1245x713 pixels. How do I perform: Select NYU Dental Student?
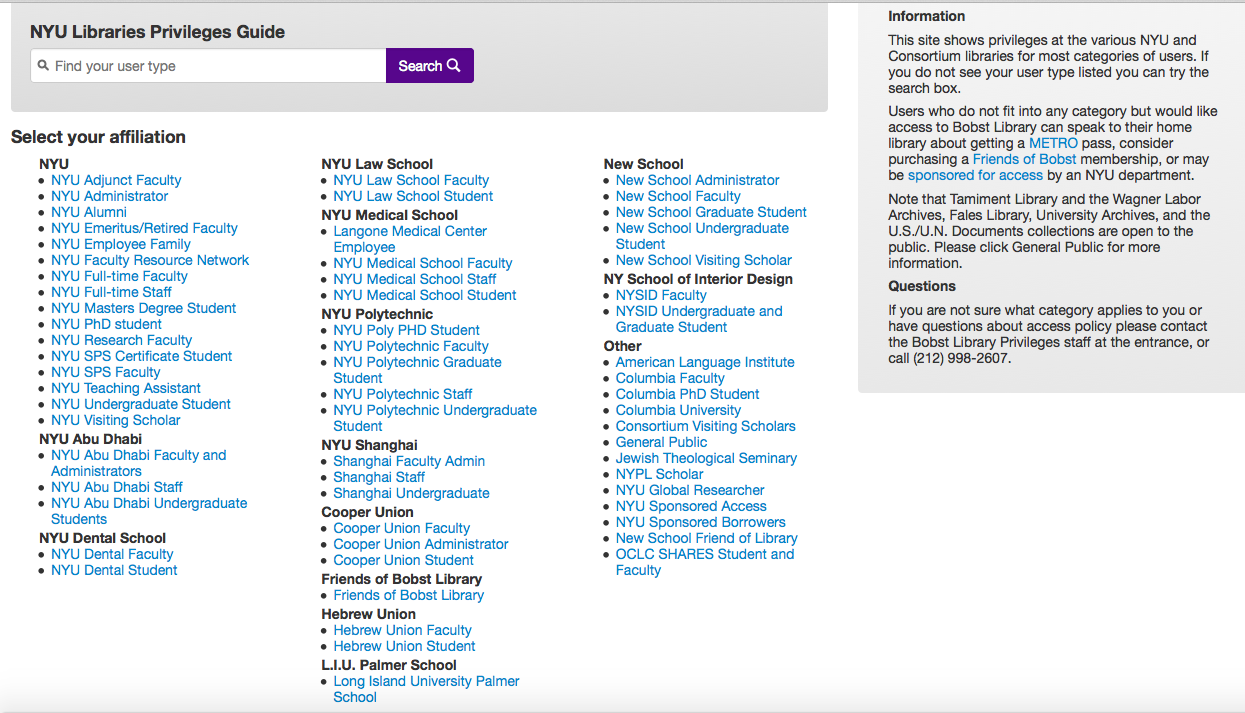point(113,570)
